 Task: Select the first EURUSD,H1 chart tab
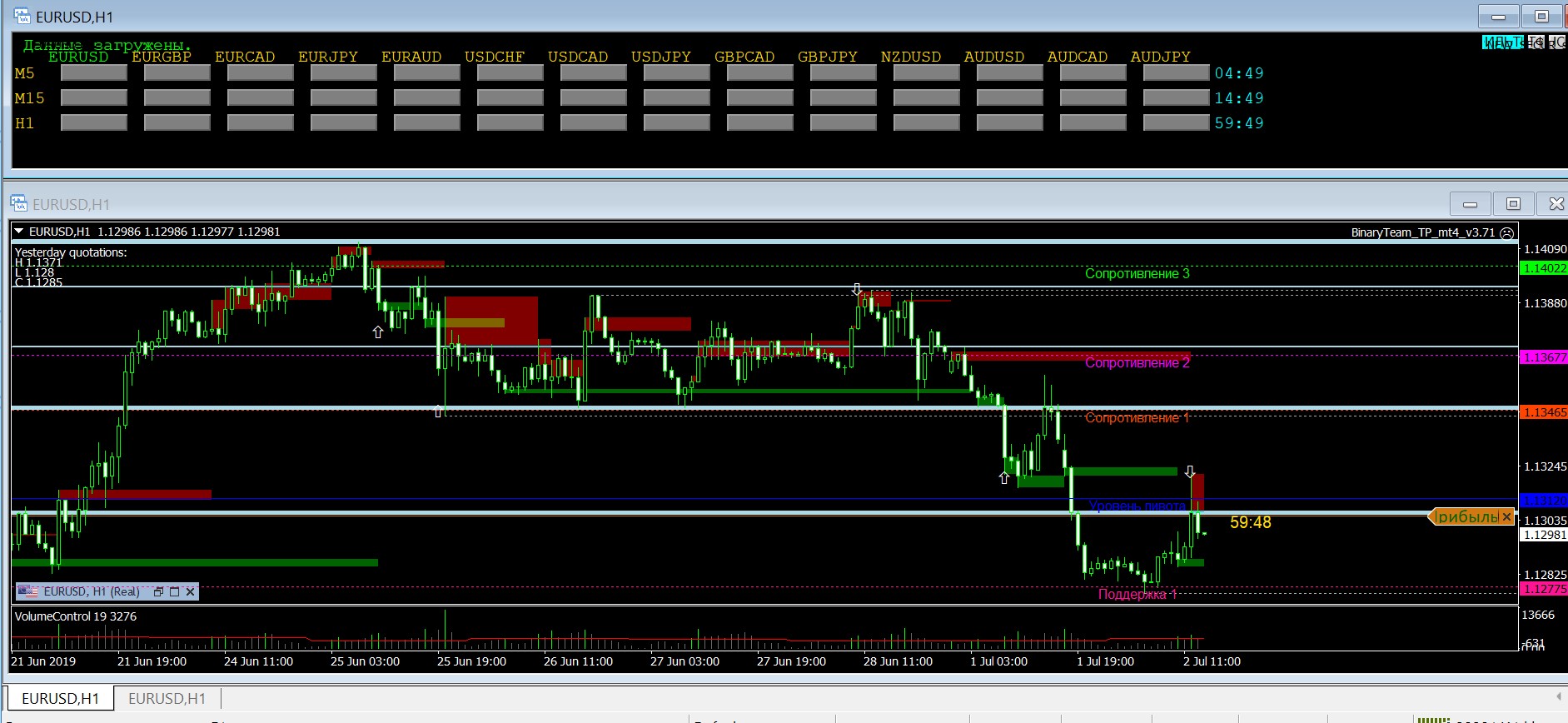tap(60, 698)
